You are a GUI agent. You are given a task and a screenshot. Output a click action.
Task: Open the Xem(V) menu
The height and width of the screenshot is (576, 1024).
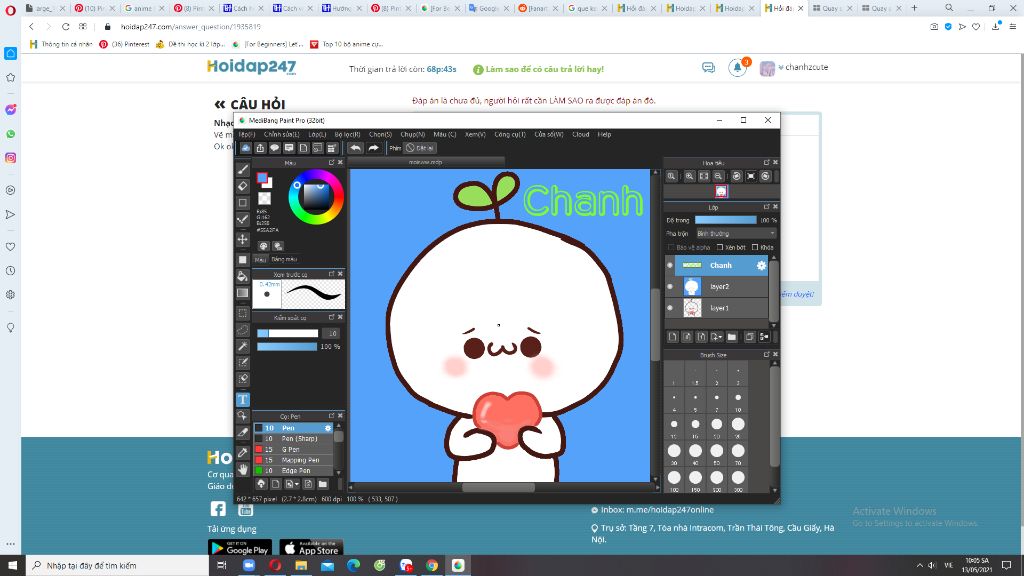click(x=475, y=135)
